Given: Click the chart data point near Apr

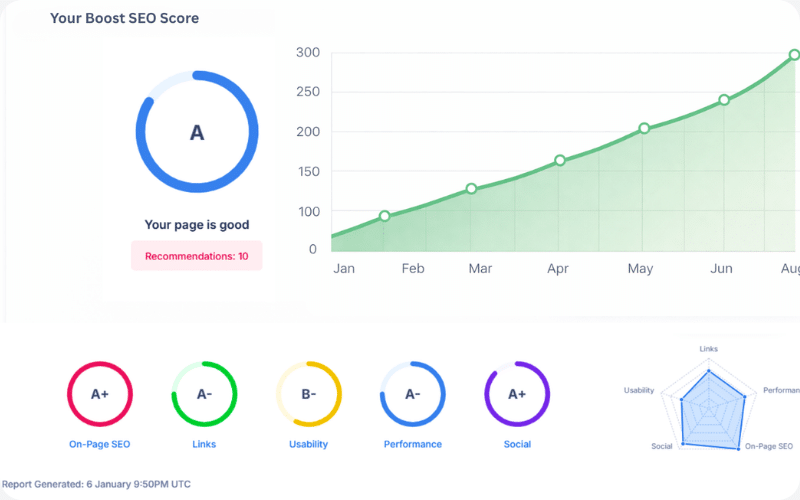Looking at the screenshot, I should 560,160.
